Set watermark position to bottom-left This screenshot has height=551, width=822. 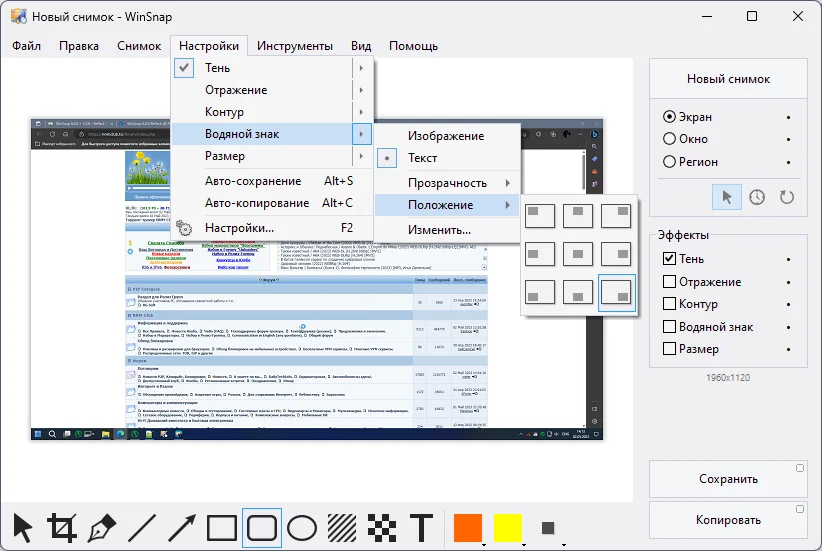[x=540, y=293]
